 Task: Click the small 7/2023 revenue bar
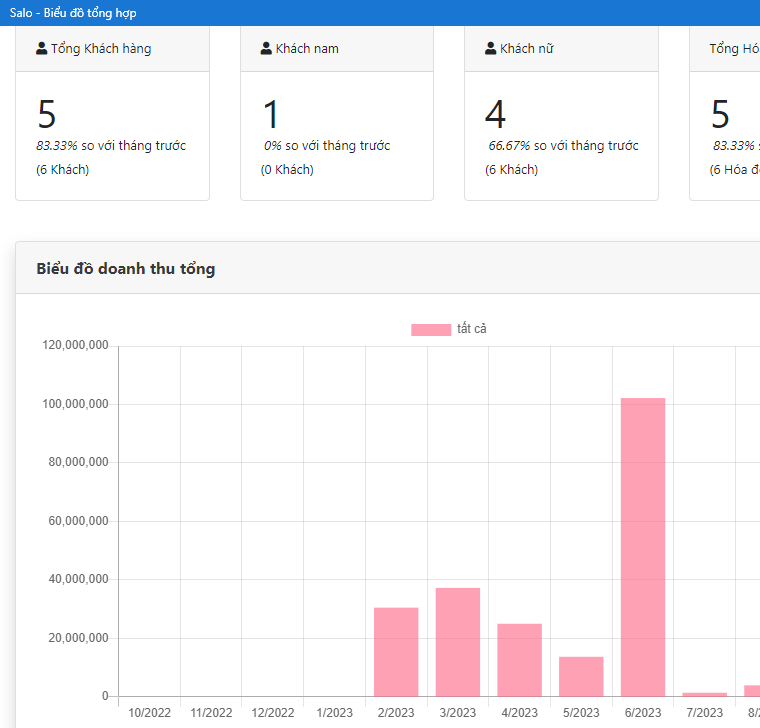(704, 694)
